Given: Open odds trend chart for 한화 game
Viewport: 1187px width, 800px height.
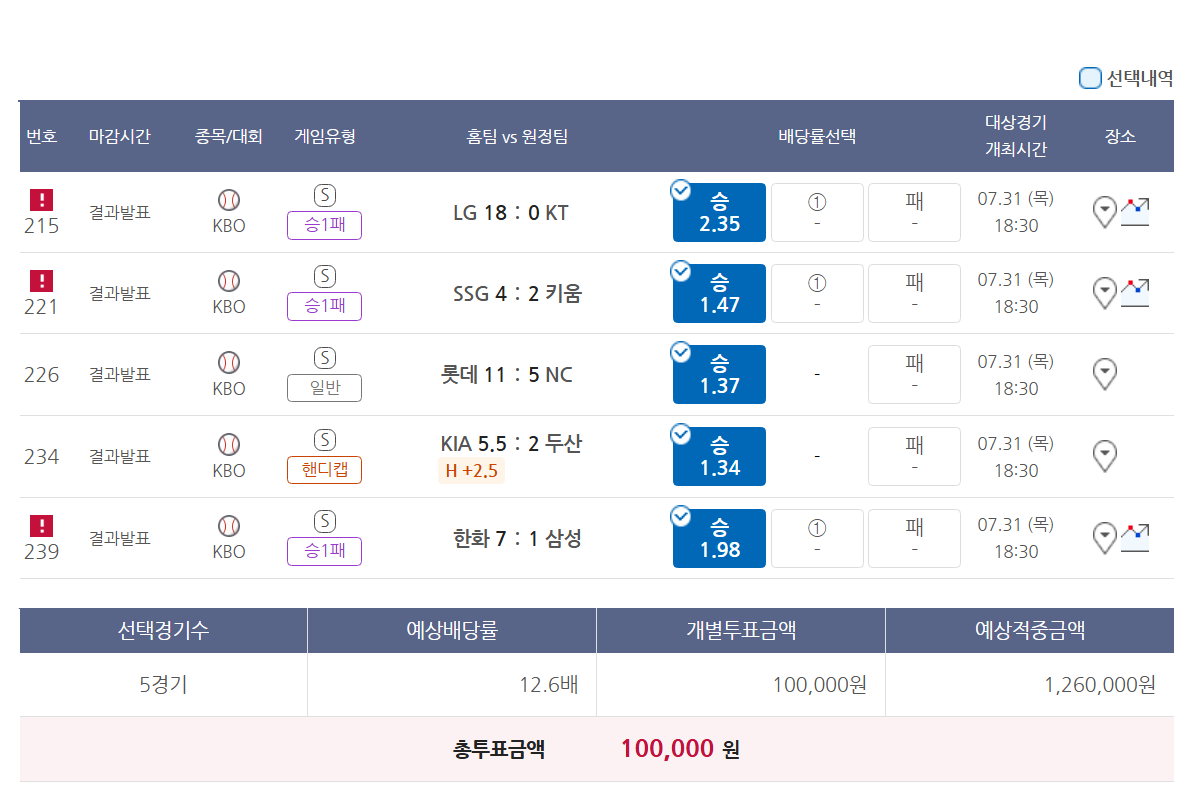Looking at the screenshot, I should tap(1135, 538).
